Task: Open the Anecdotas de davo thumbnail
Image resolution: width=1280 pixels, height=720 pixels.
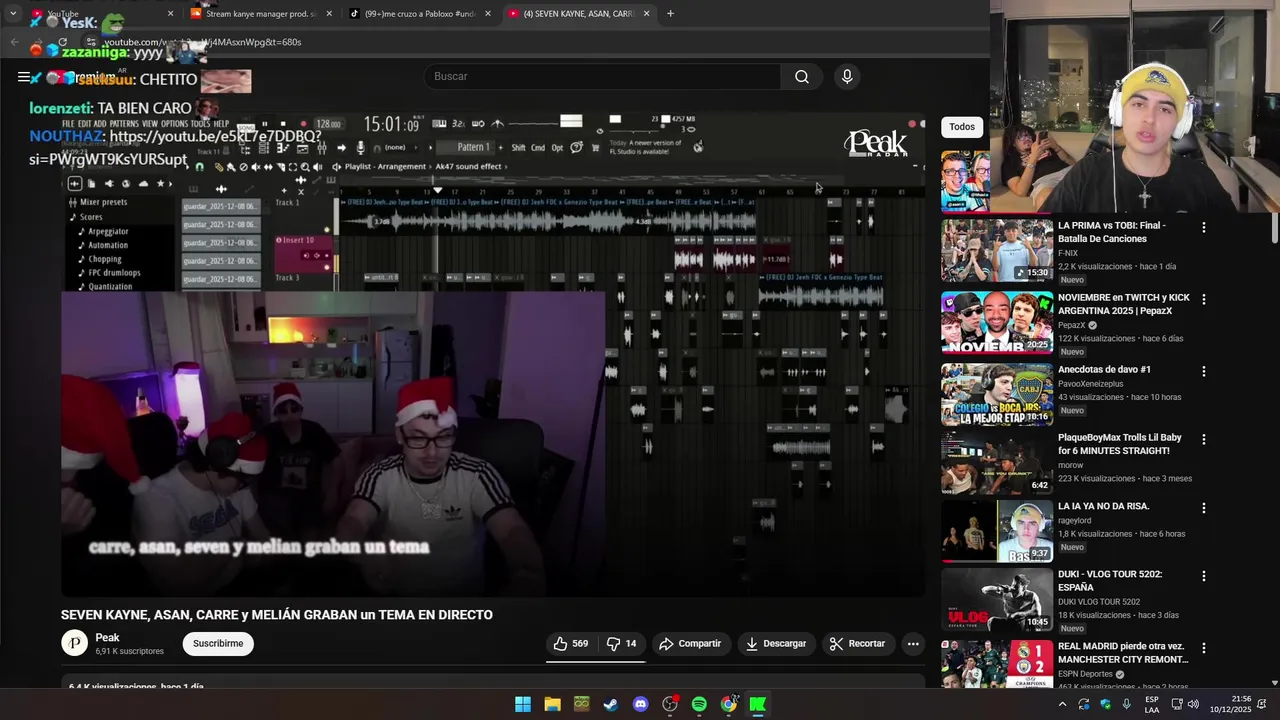Action: point(997,394)
